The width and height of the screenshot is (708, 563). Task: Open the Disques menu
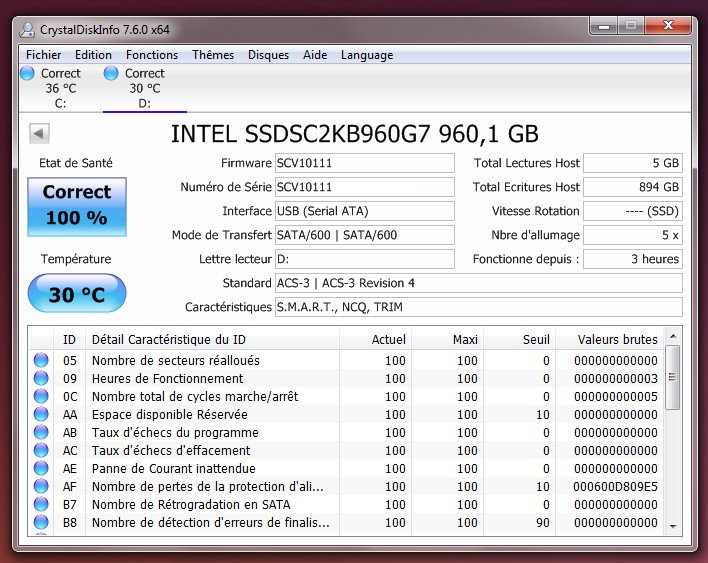[x=268, y=55]
